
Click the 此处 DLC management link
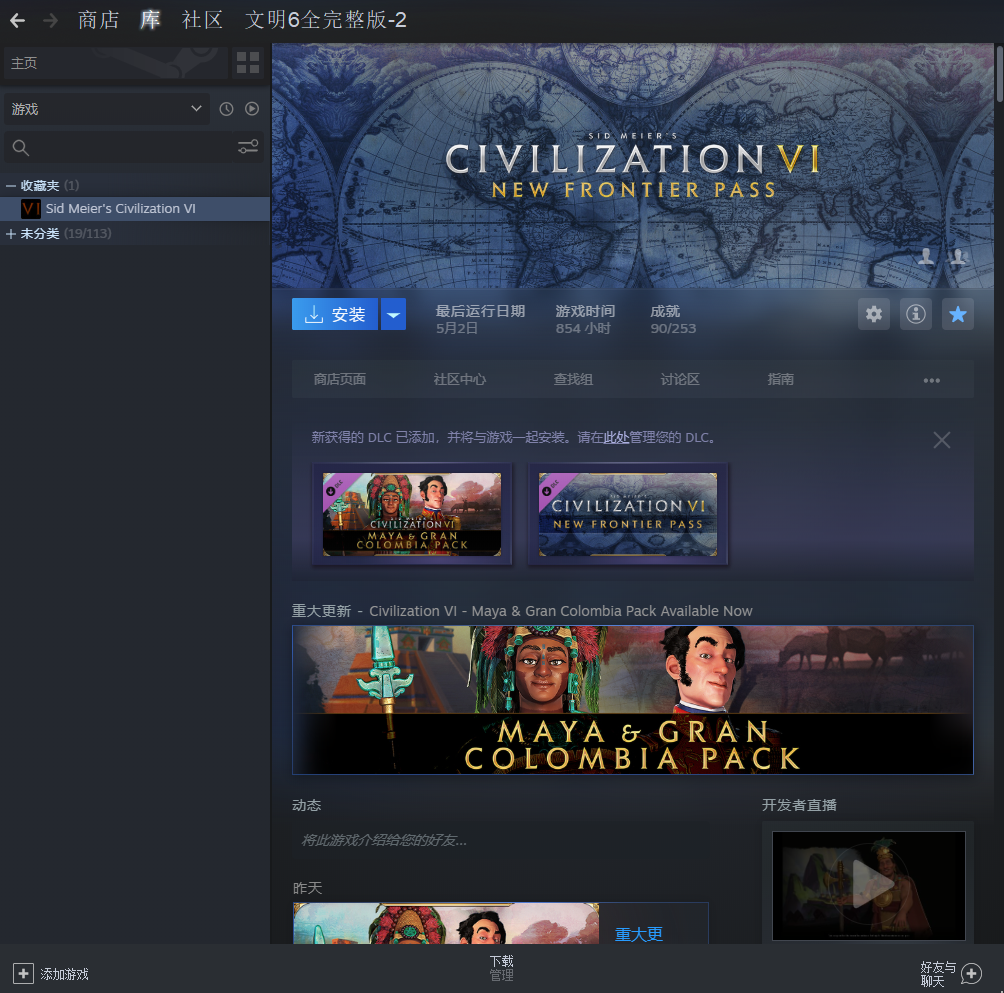616,438
